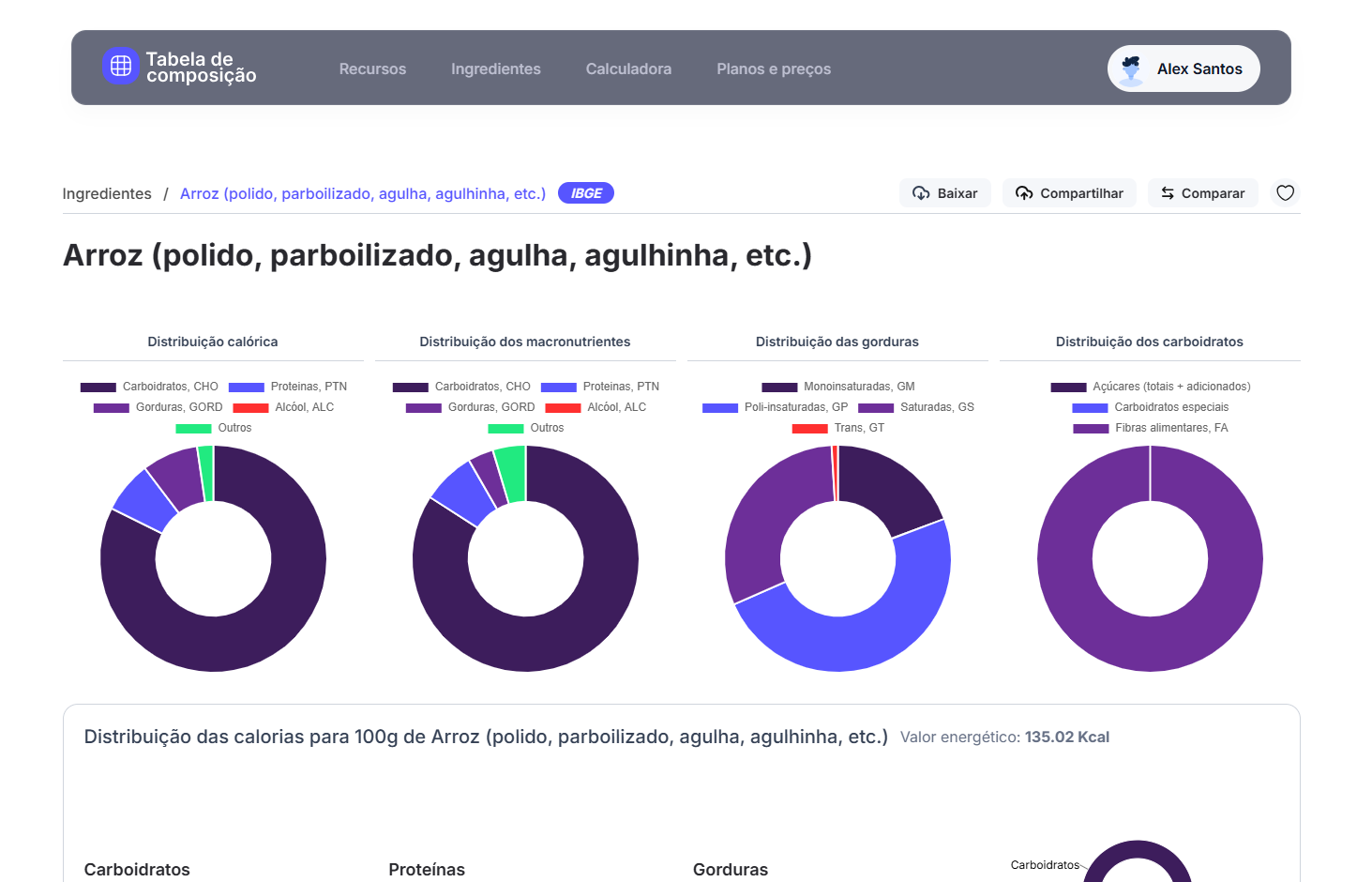Click the Comparar button label
1372x882 pixels.
[x=1213, y=193]
